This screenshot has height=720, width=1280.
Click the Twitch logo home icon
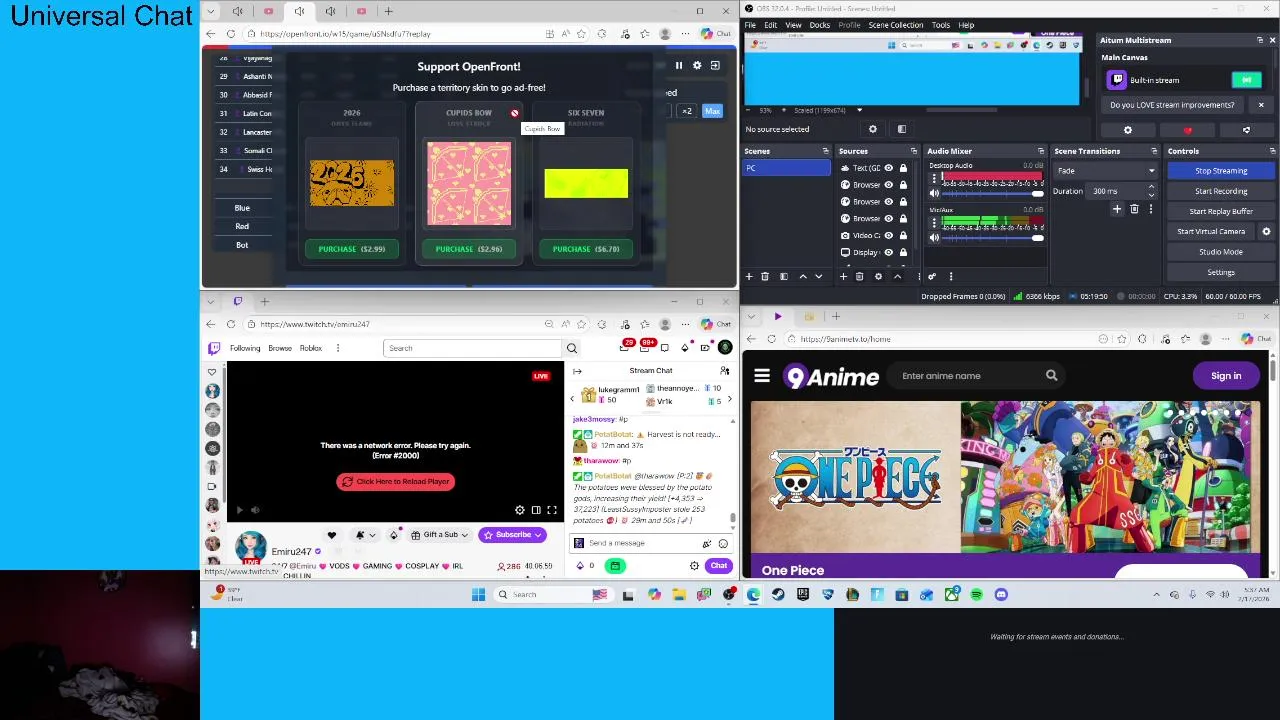214,348
